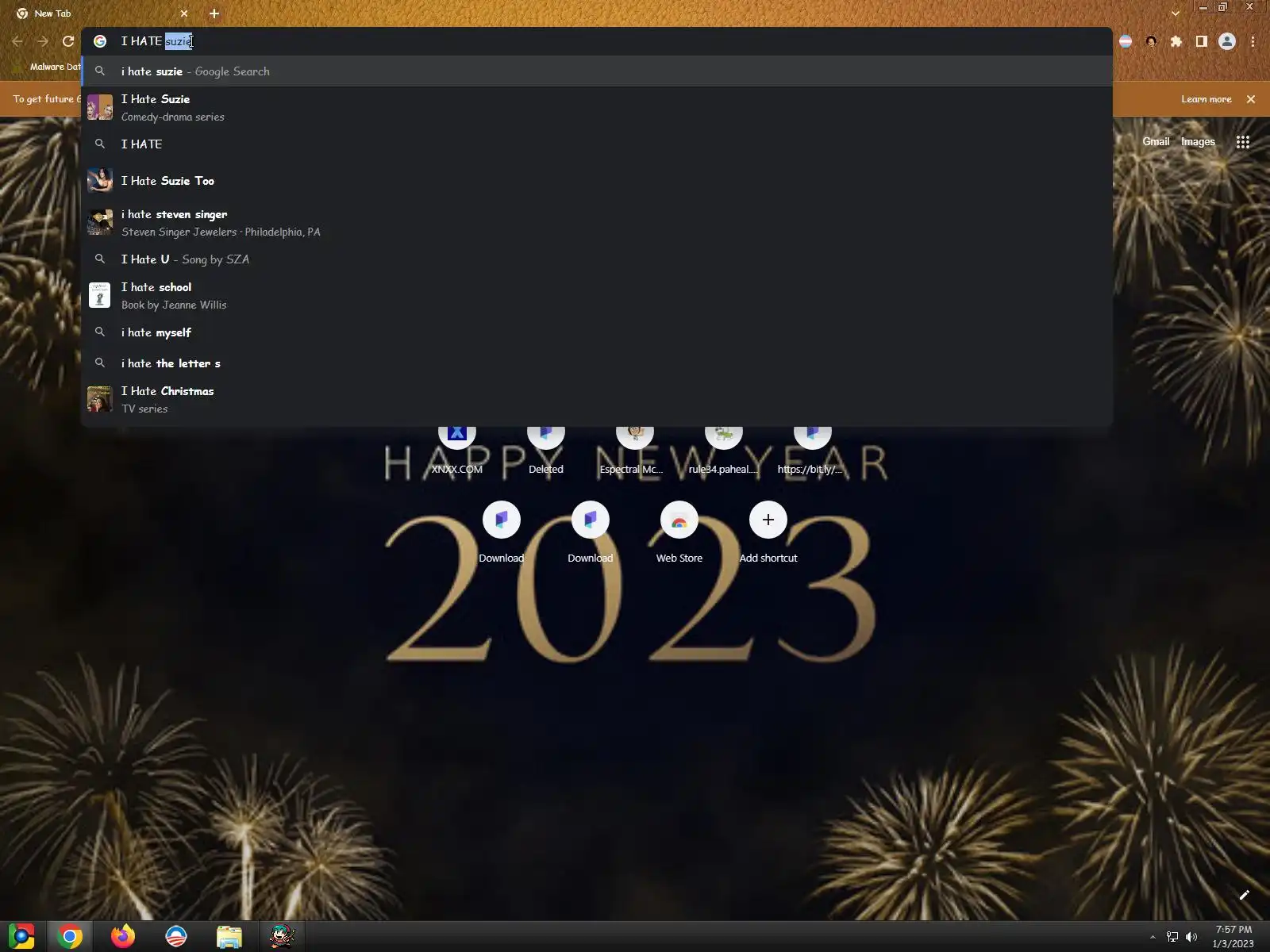1270x952 pixels.
Task: Select 'i hate suzie - Google Search' suggestion
Action: pyautogui.click(x=597, y=71)
